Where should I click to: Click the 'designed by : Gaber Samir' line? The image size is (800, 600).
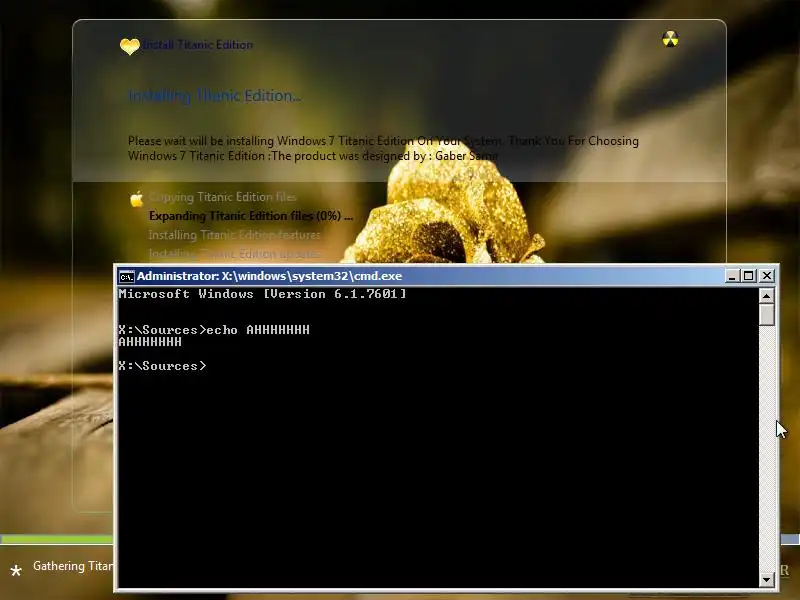click(x=312, y=156)
